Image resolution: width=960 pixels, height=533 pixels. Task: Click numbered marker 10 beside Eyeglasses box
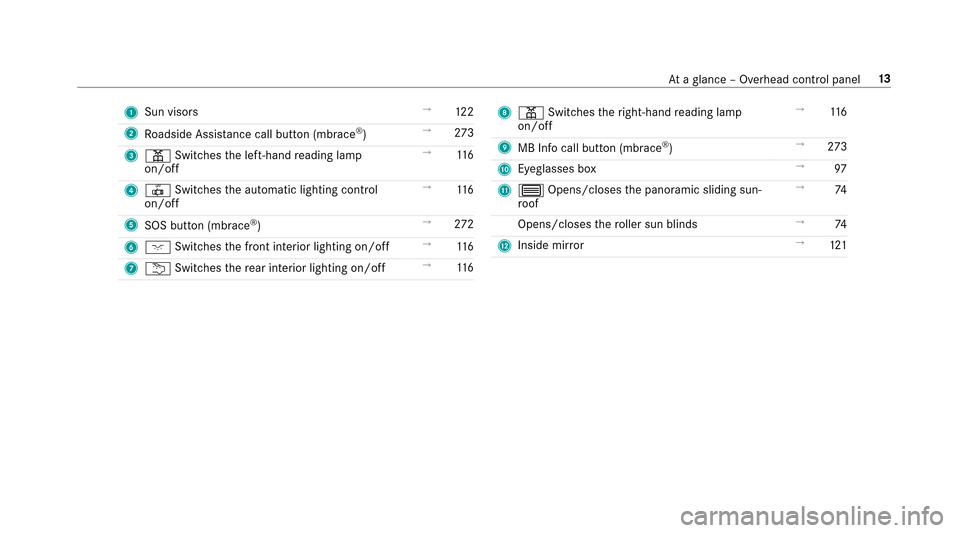[x=504, y=170]
